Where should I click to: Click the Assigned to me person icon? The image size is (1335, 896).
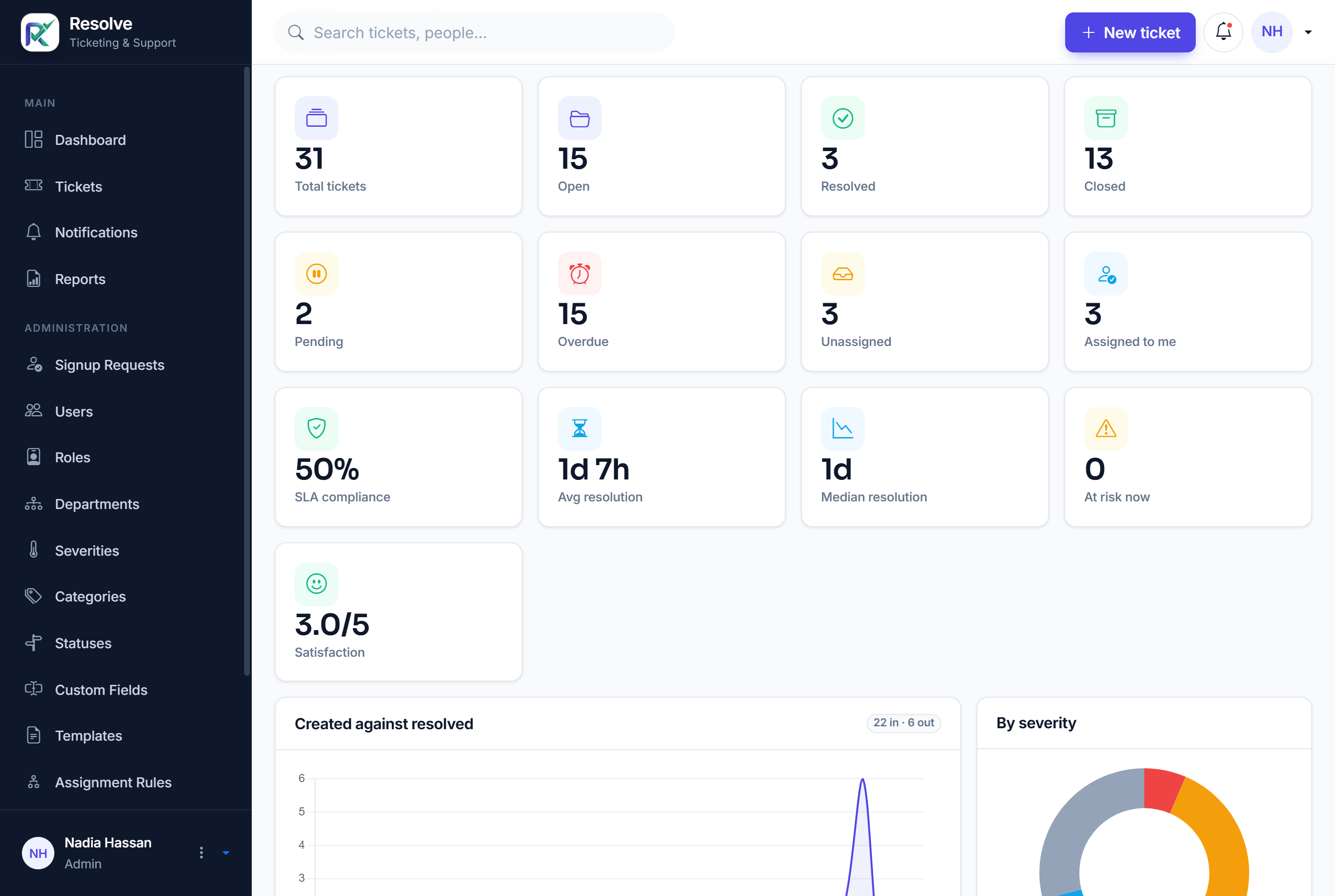pyautogui.click(x=1105, y=274)
